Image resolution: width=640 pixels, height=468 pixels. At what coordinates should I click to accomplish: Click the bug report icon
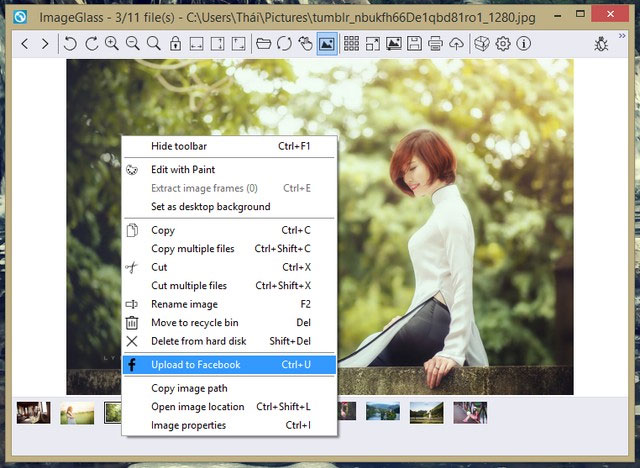point(601,43)
